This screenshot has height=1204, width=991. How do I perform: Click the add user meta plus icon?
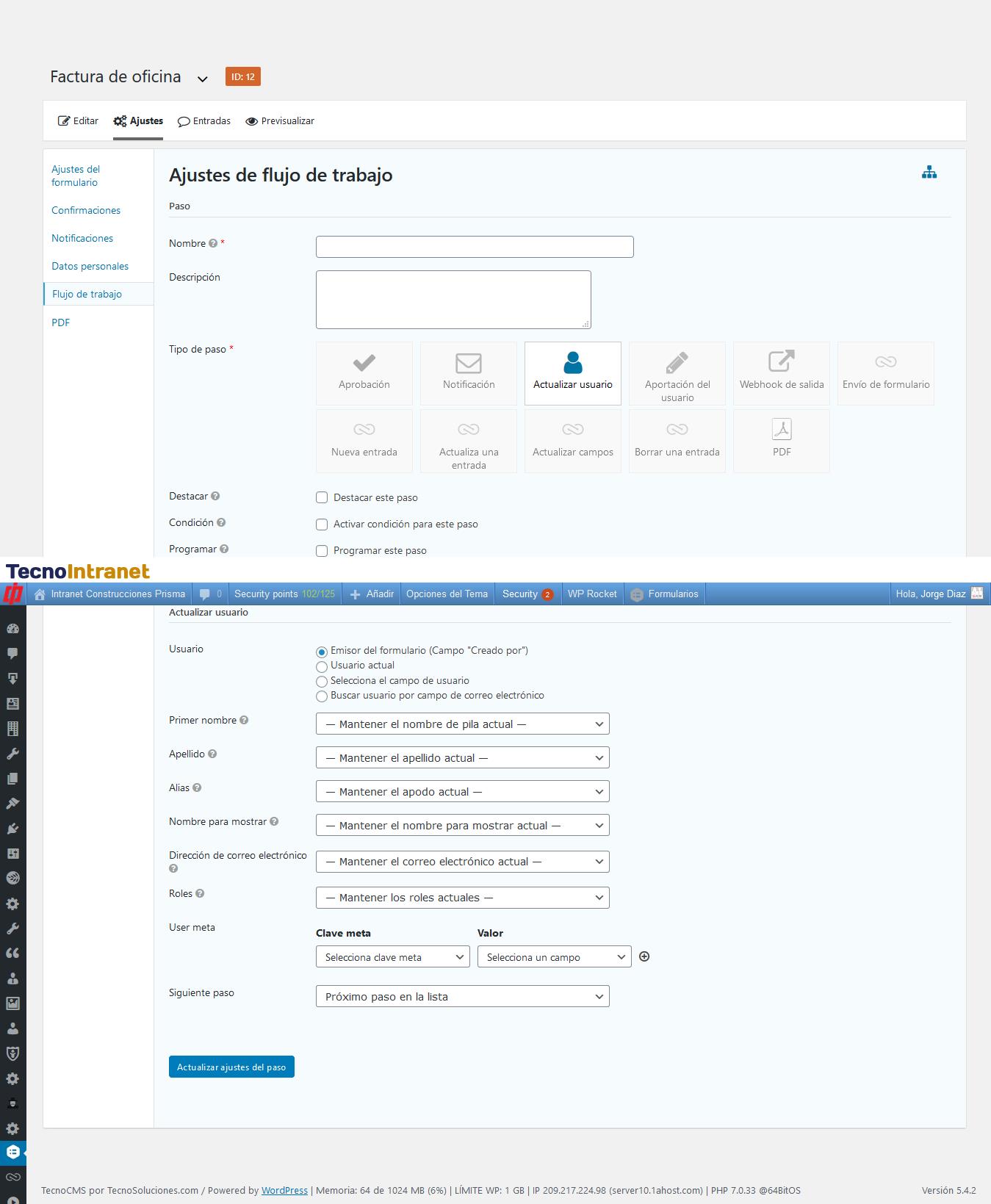click(644, 956)
